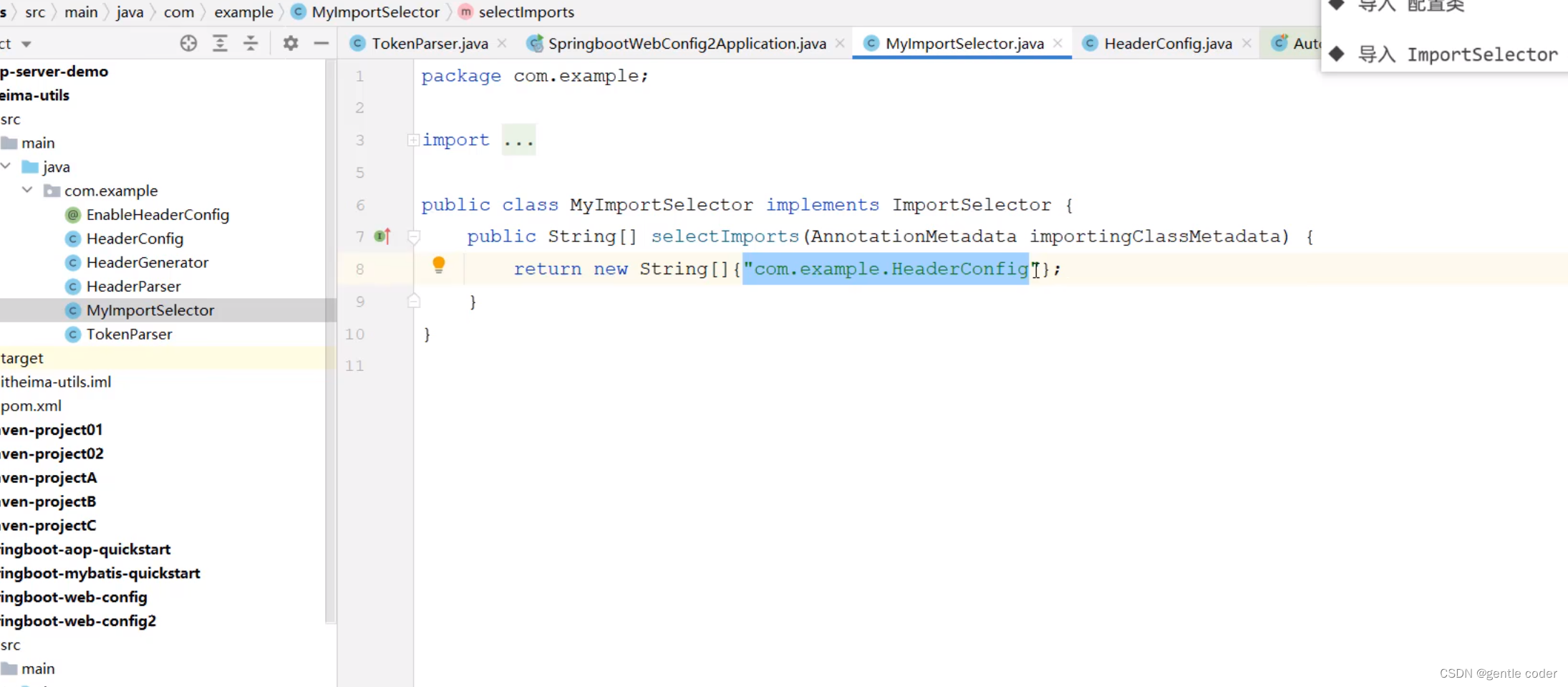Switch to the HeaderConfig.java tab
This screenshot has width=1568, height=687.
coord(1168,44)
